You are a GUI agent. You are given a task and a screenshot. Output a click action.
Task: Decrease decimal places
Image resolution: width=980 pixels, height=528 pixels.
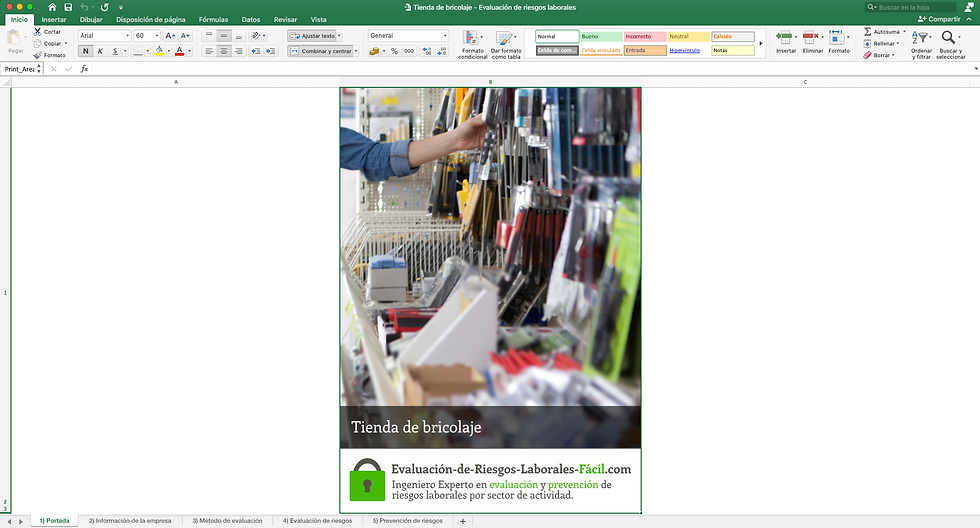coord(442,51)
